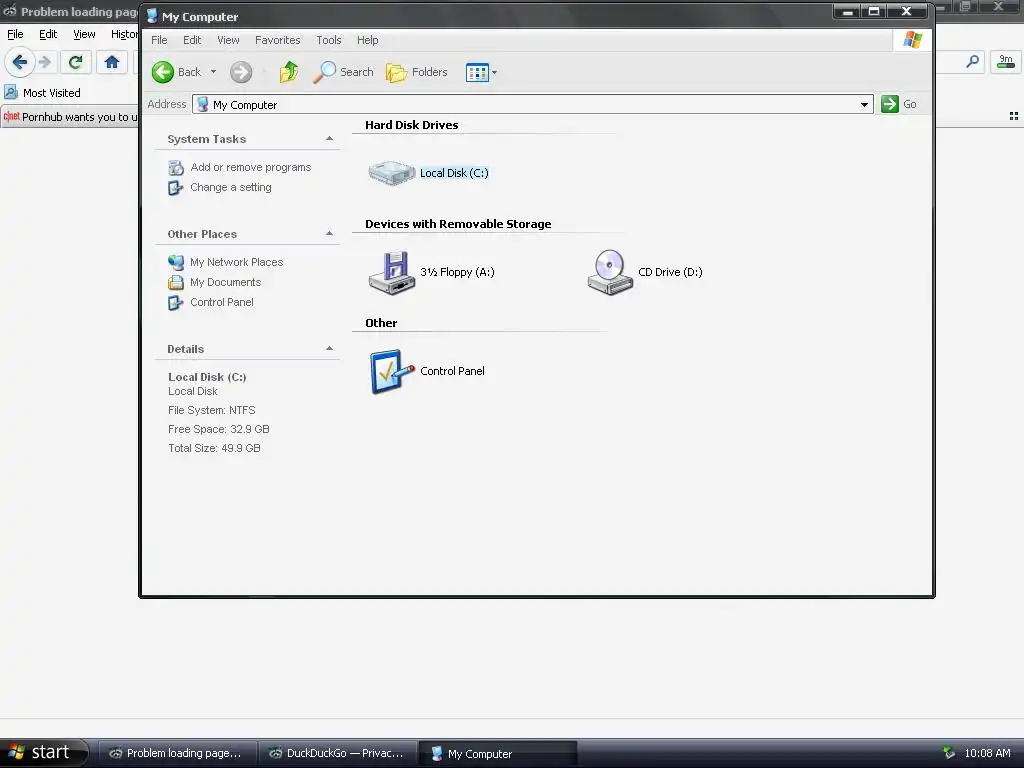Open the Edit menu in My Computer

tap(192, 40)
